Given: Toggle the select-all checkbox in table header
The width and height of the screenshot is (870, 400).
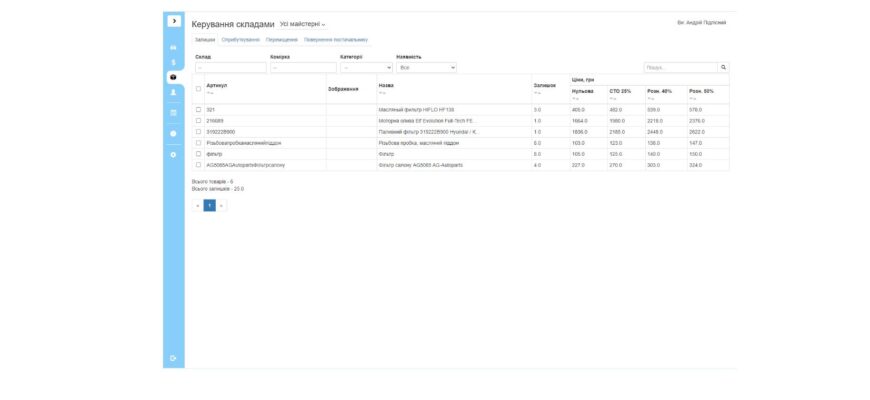Looking at the screenshot, I should tap(198, 88).
